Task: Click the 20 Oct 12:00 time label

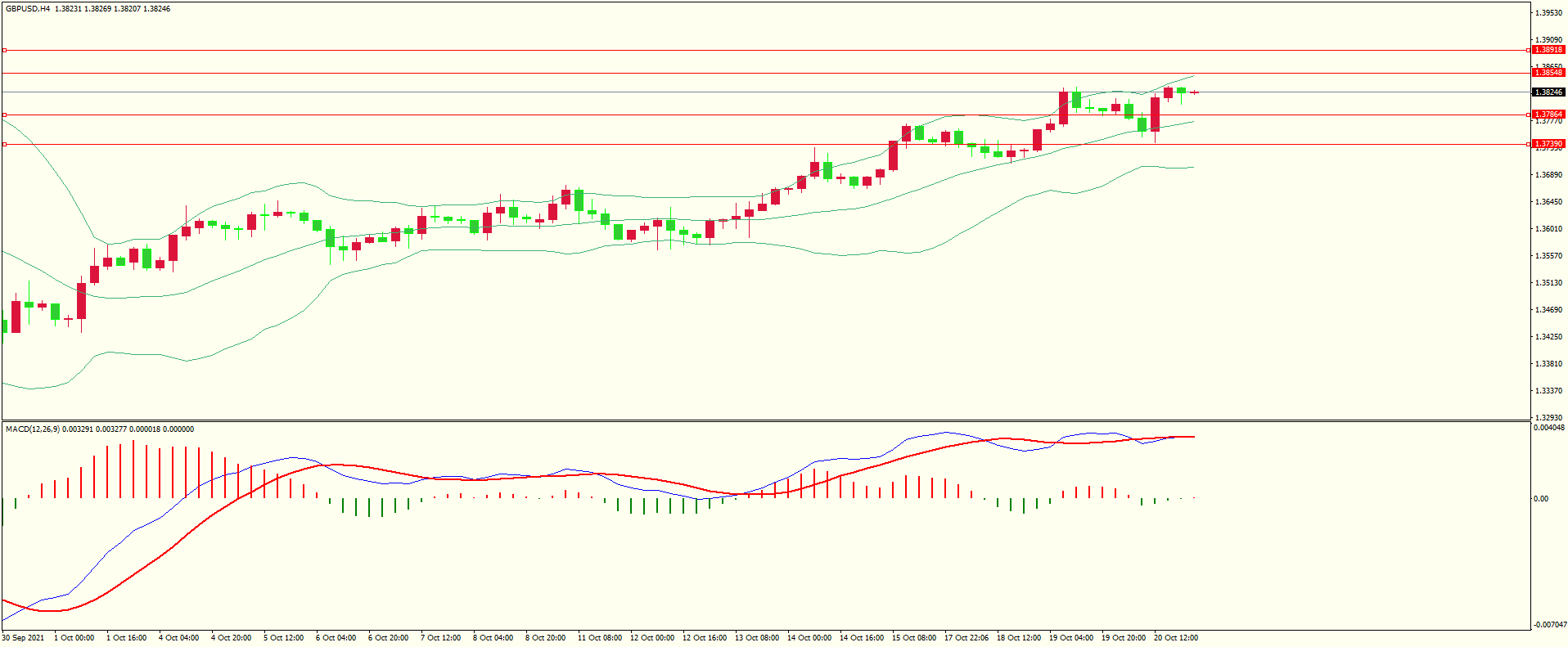Action: pyautogui.click(x=1175, y=638)
